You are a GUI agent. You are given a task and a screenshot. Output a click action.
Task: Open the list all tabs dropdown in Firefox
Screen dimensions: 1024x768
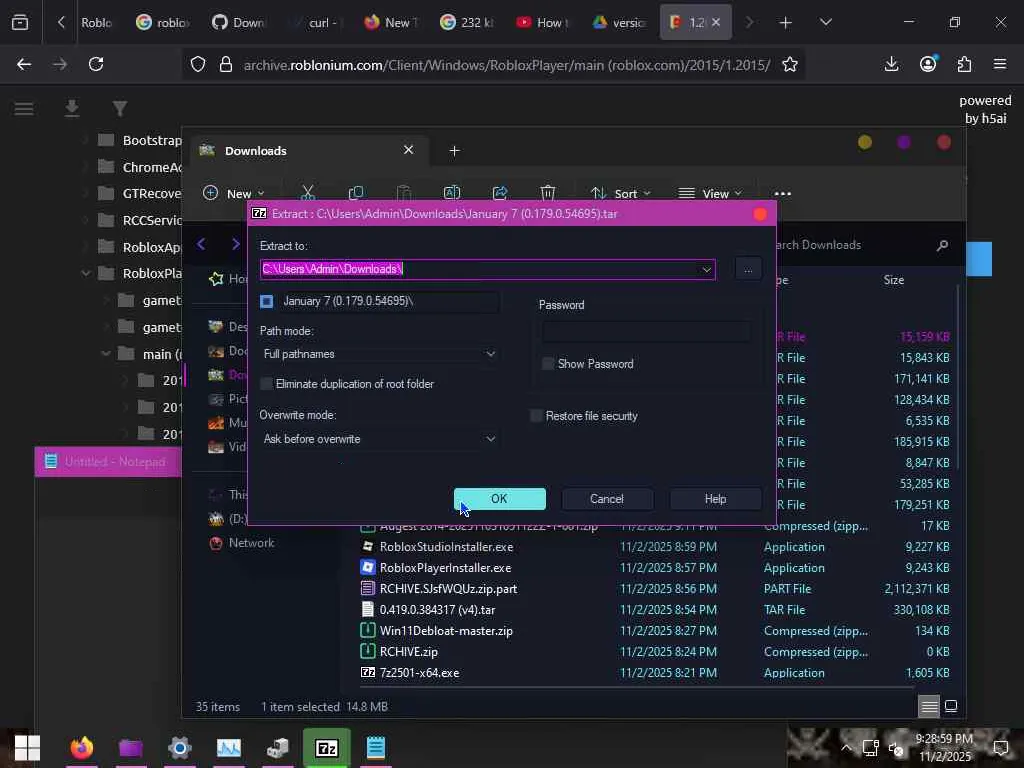tap(825, 23)
